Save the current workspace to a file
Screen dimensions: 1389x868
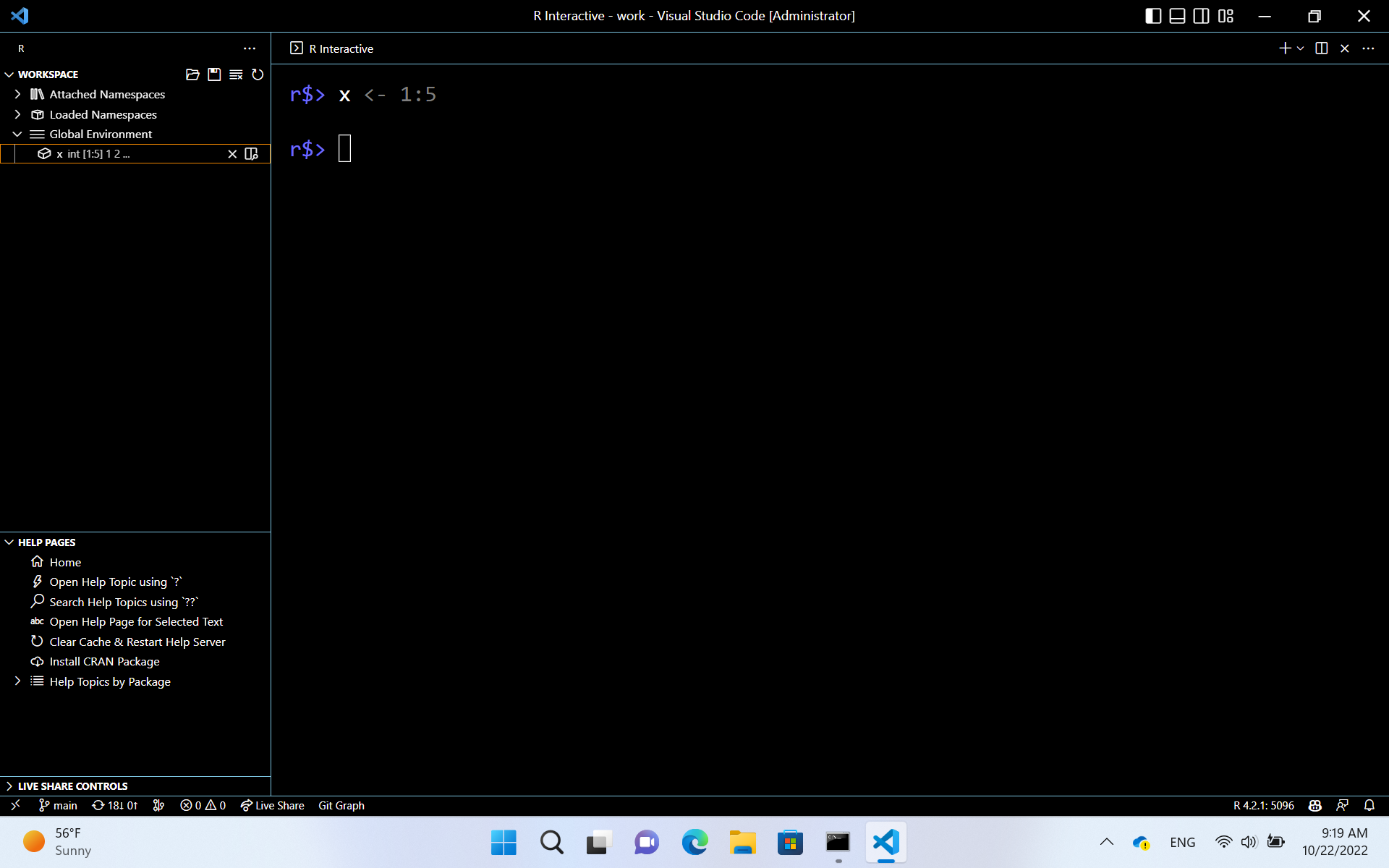point(213,74)
